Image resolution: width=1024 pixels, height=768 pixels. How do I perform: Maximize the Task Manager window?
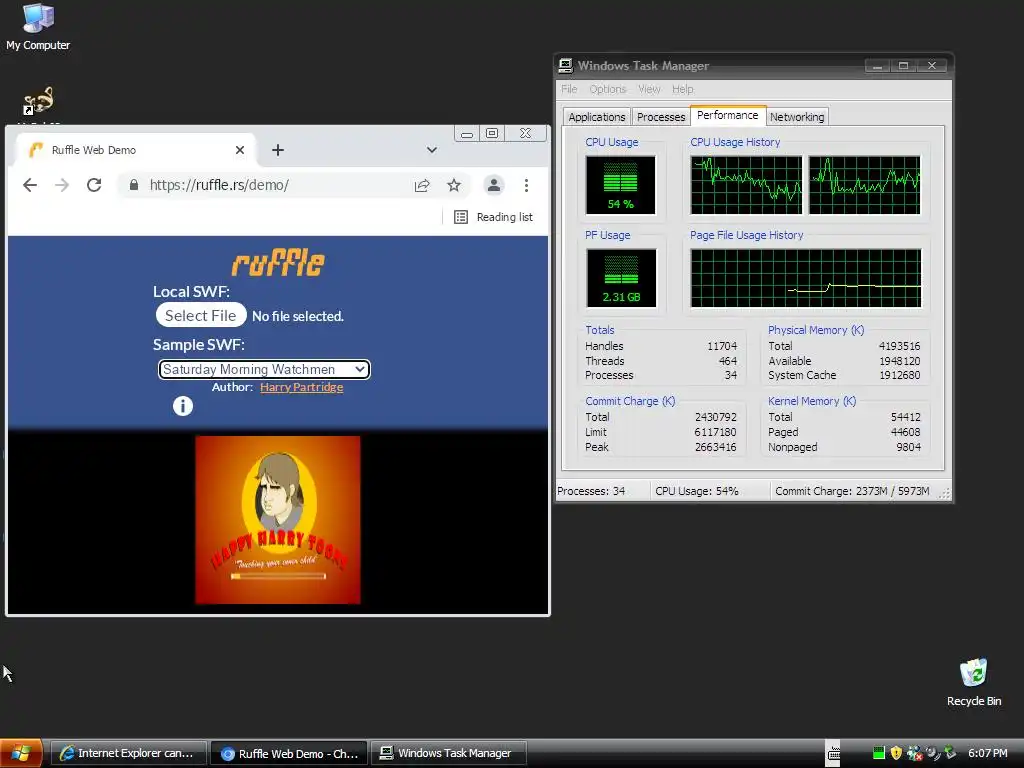903,66
